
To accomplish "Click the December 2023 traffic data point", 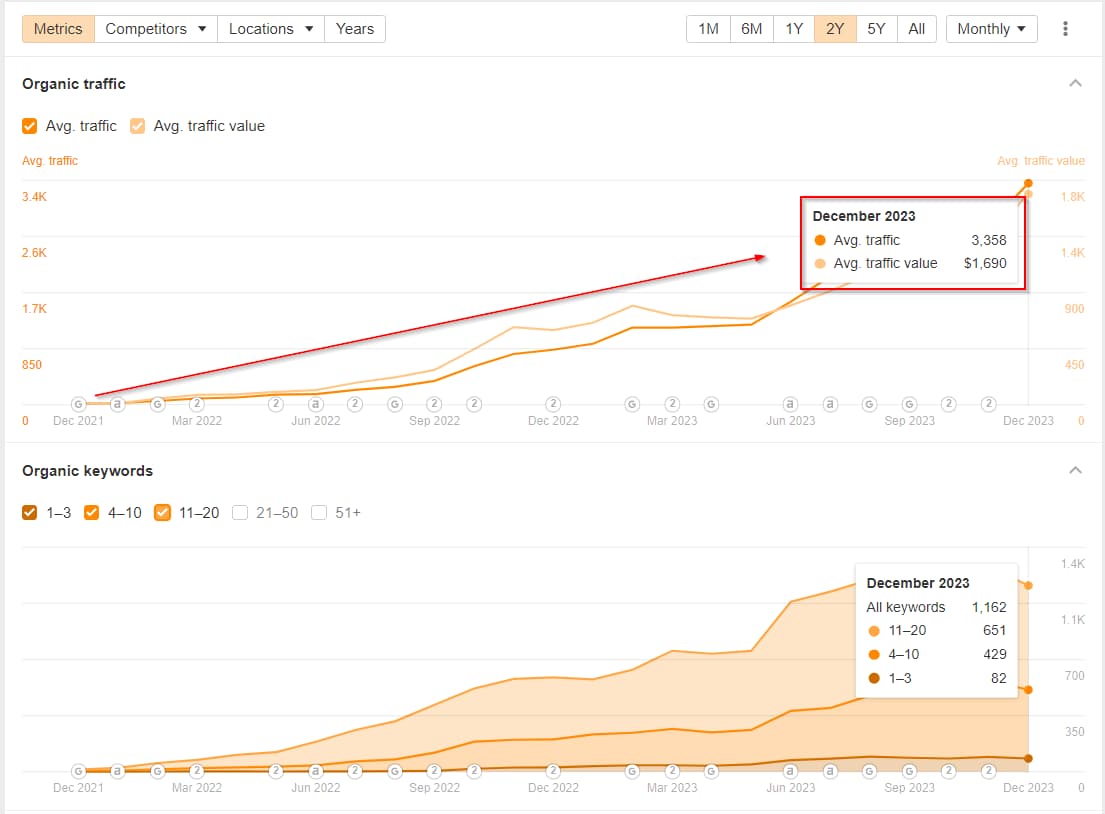I will [x=1027, y=184].
